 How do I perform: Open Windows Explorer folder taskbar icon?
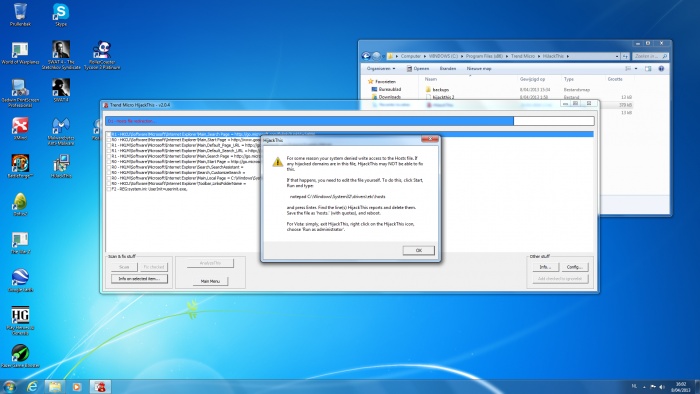(54, 386)
